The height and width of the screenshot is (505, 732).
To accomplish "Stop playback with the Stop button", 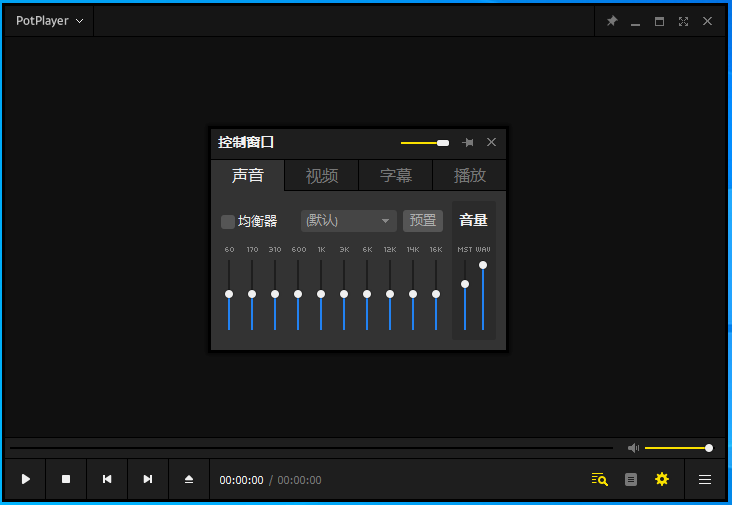I will click(x=66, y=479).
